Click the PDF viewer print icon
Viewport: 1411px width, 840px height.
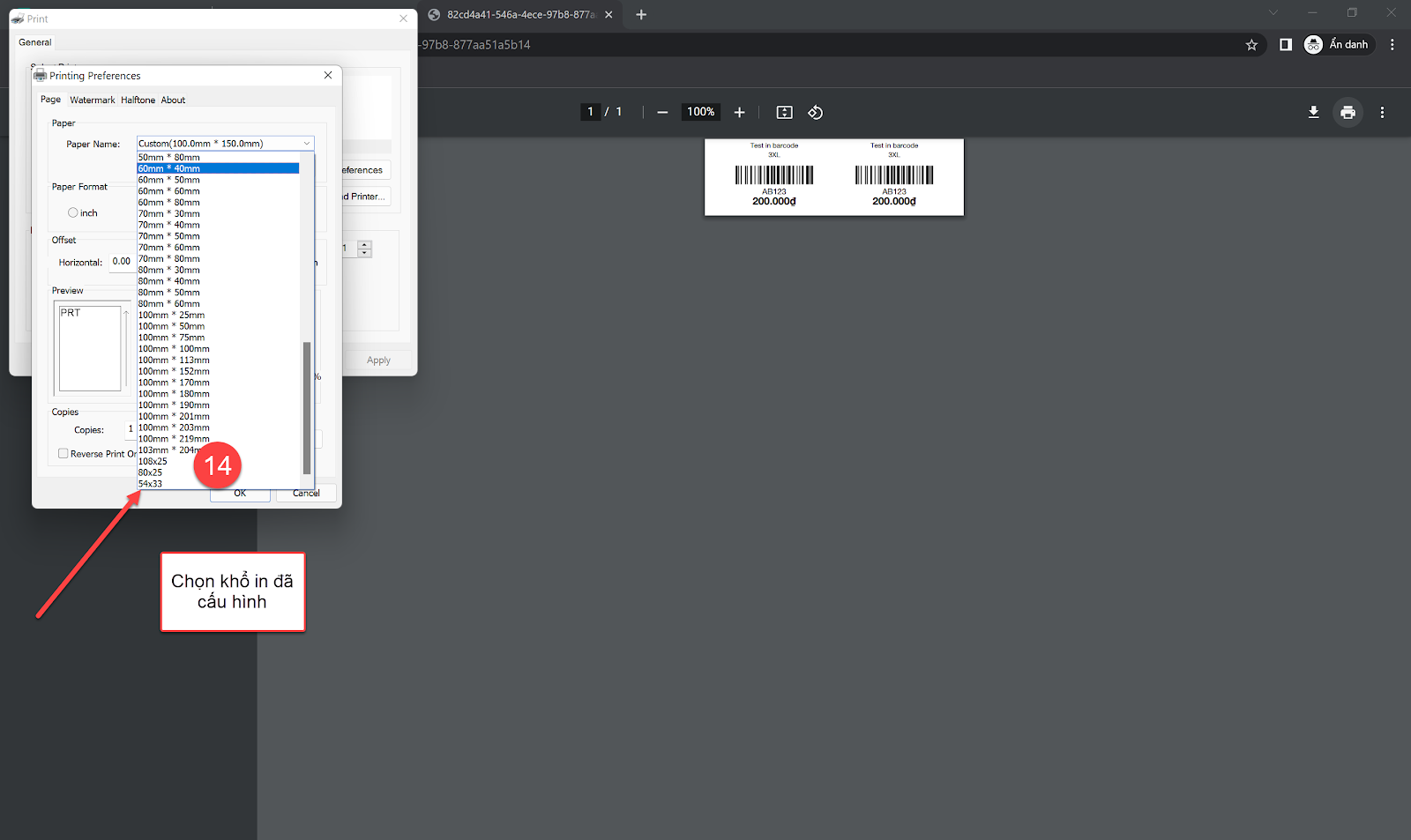point(1348,112)
